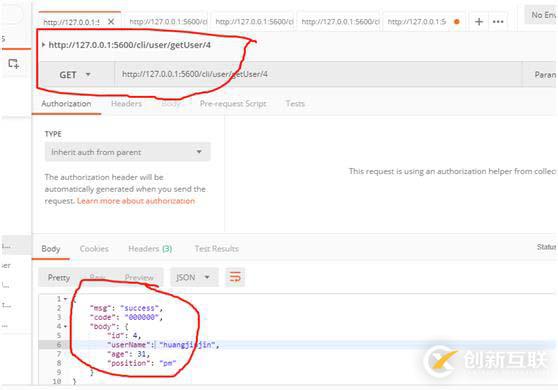Add a new request tab with plus icon
558x390 pixels.
click(x=479, y=22)
